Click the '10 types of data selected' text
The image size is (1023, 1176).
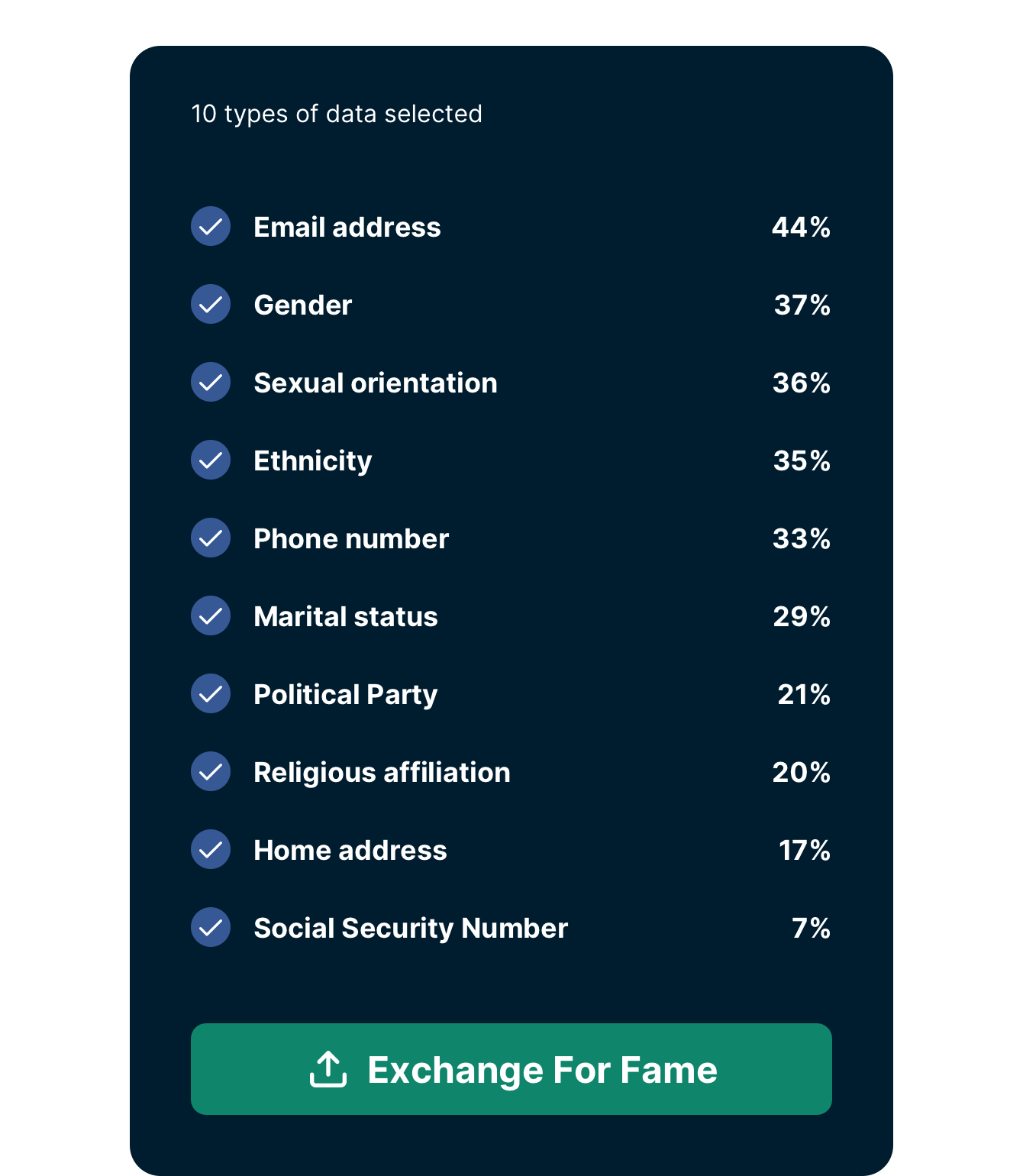coord(337,114)
